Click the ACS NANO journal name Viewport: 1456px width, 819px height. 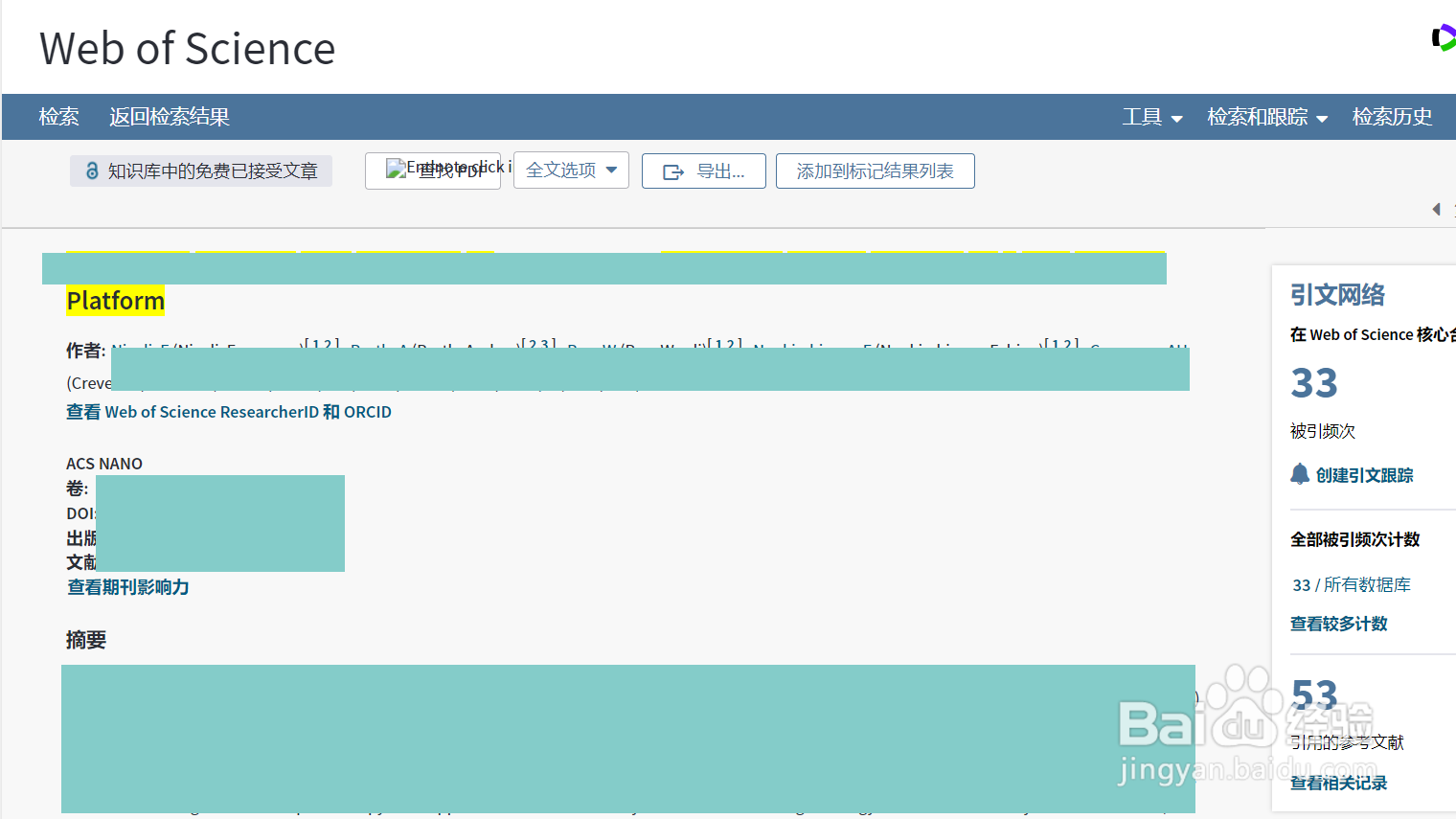point(104,464)
